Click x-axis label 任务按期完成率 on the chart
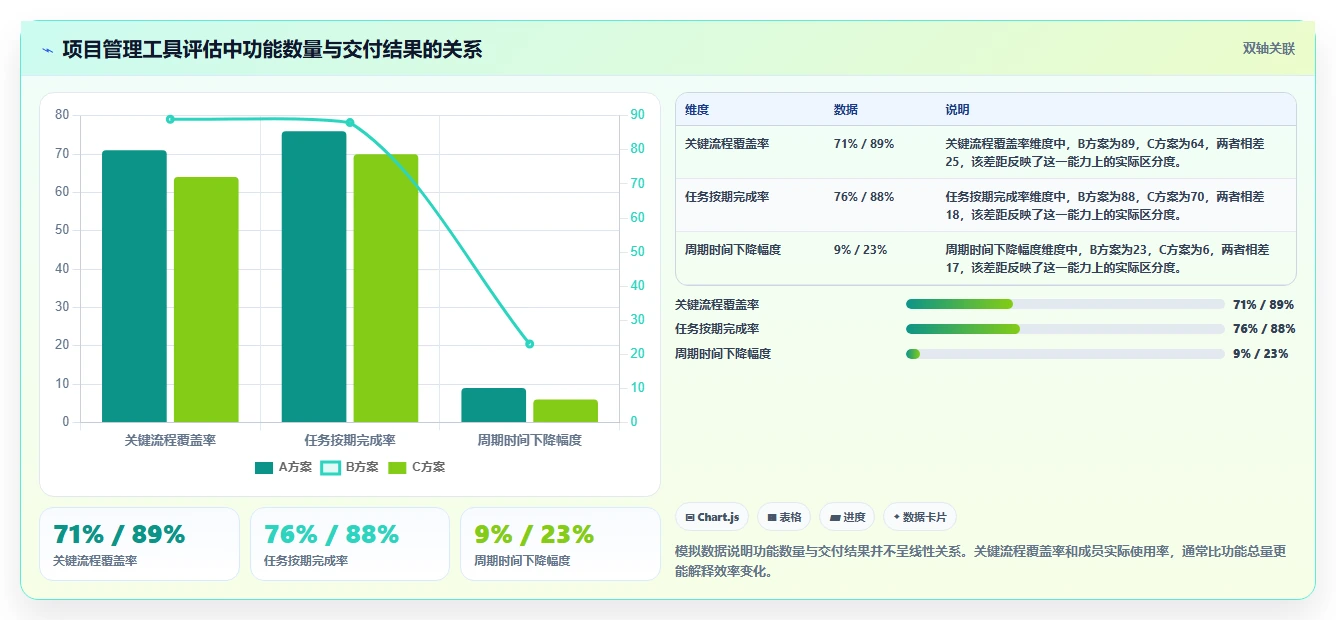Image resolution: width=1336 pixels, height=620 pixels. click(350, 440)
